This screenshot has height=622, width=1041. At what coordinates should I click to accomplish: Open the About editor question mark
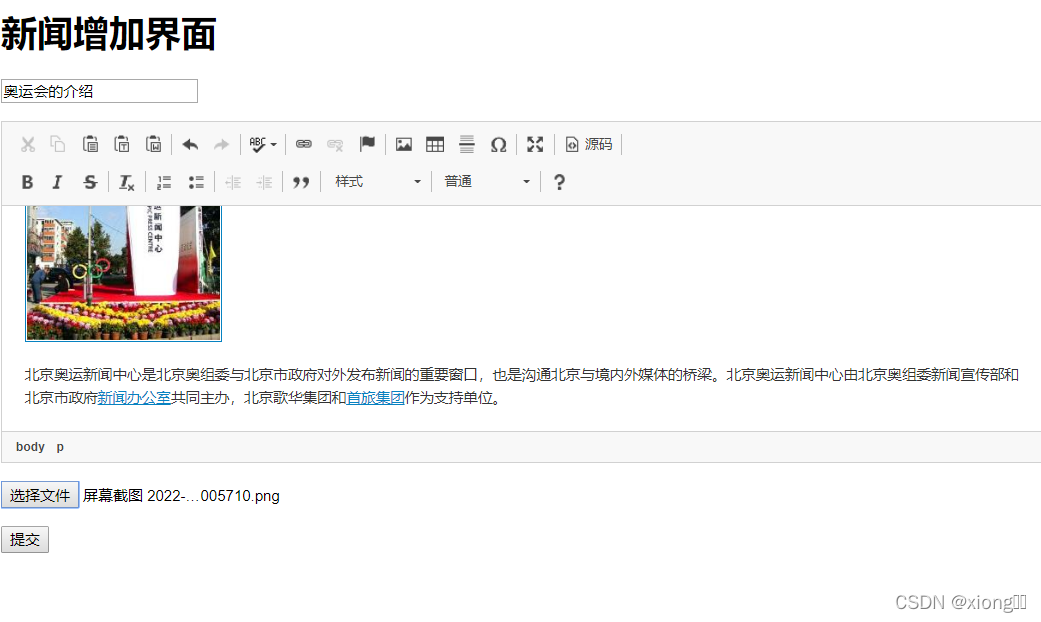coord(559,182)
